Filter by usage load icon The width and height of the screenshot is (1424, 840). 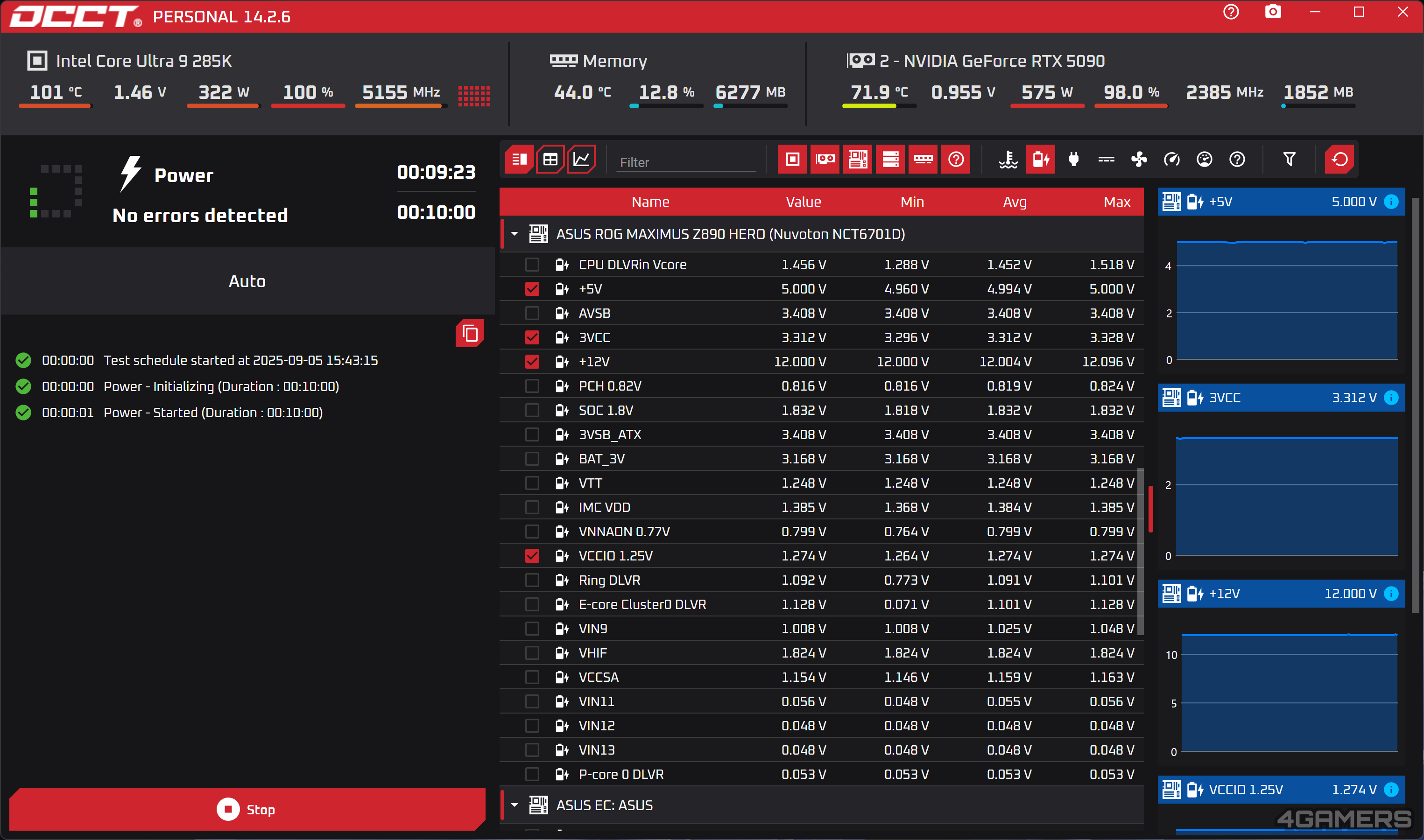click(x=1204, y=159)
